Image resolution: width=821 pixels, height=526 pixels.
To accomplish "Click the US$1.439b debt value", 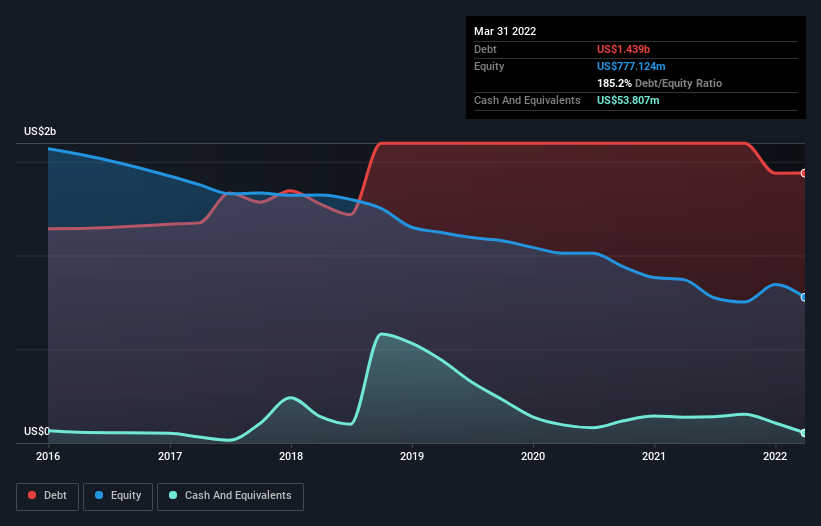I will click(623, 49).
